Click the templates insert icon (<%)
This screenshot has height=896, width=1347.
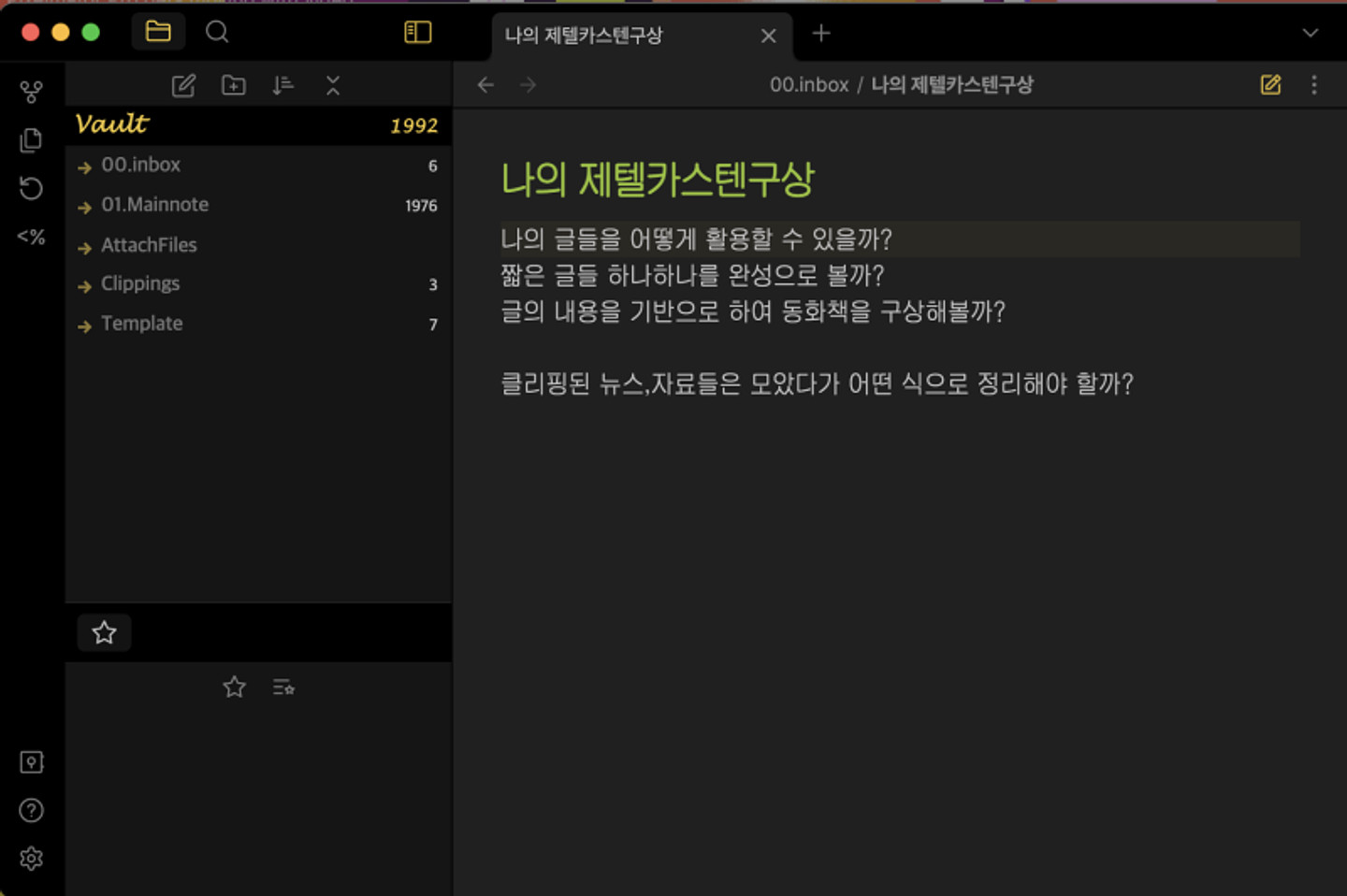(31, 237)
